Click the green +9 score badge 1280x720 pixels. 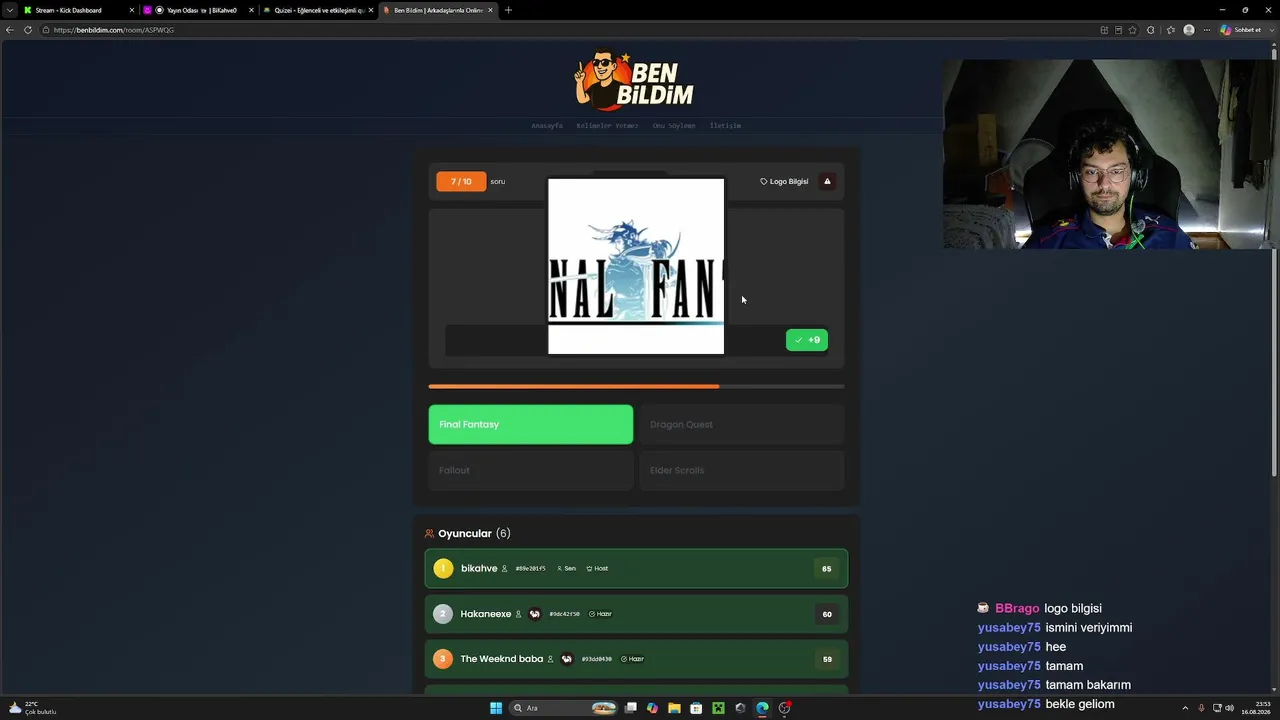coord(807,340)
